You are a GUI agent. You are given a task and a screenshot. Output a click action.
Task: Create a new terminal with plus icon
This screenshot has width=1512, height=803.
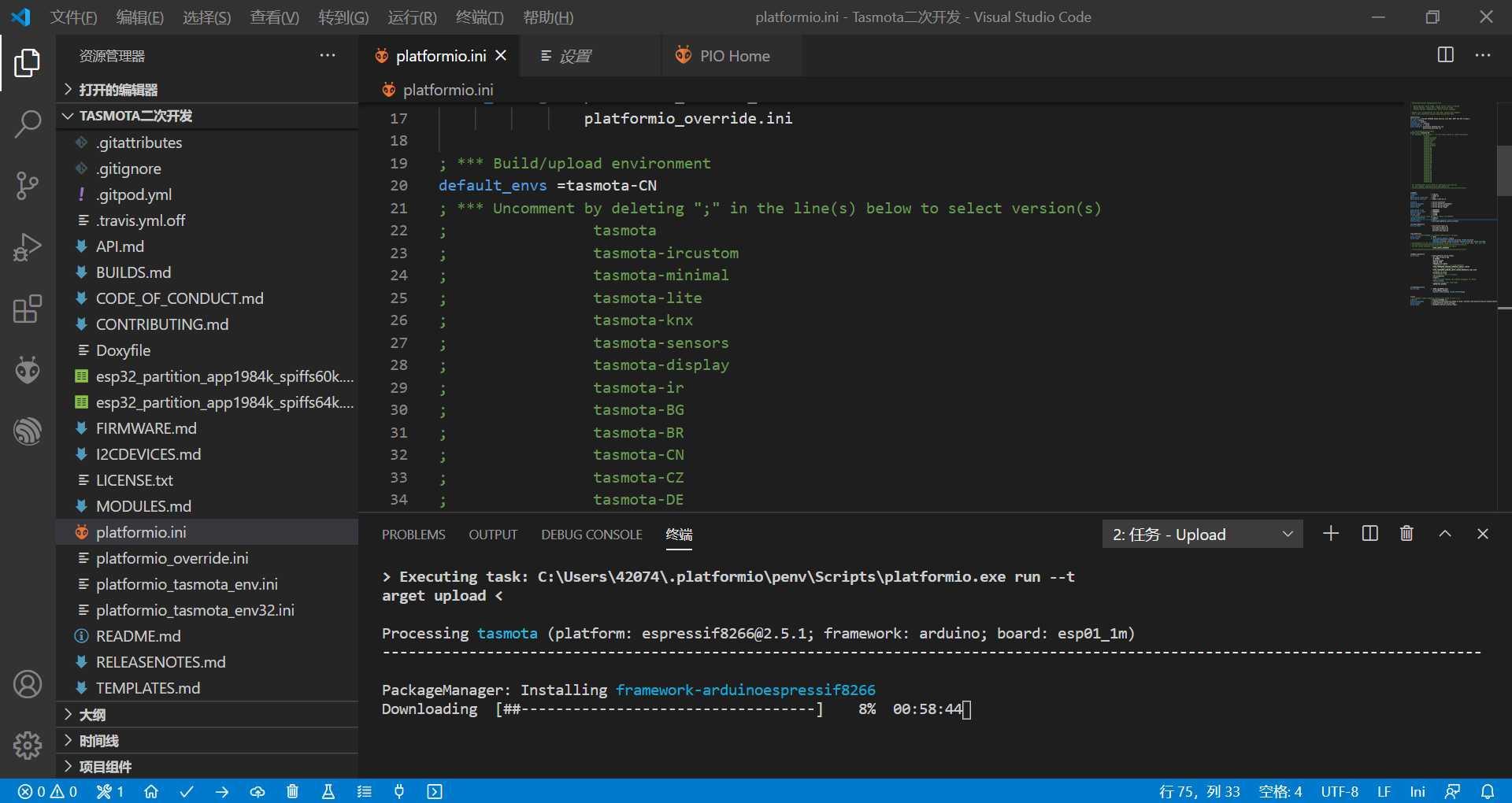(1331, 534)
